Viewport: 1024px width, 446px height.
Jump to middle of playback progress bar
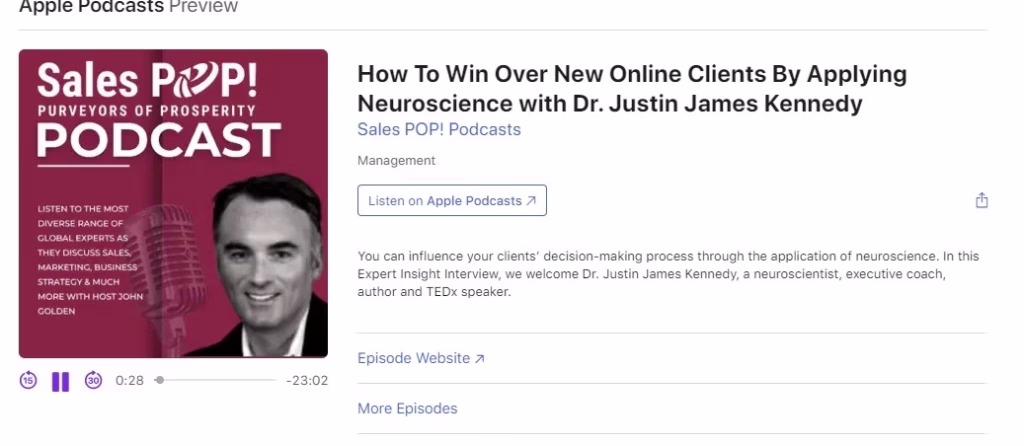pos(215,380)
